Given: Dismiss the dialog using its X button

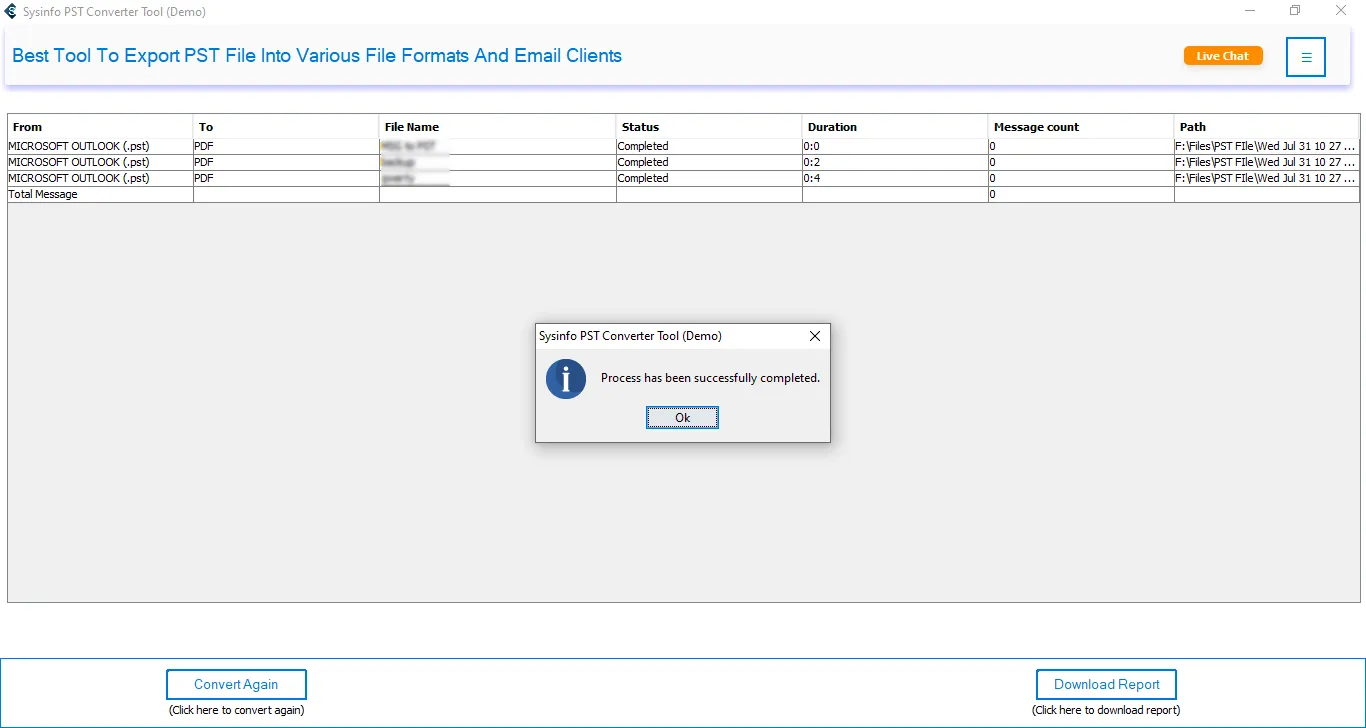Looking at the screenshot, I should [814, 336].
